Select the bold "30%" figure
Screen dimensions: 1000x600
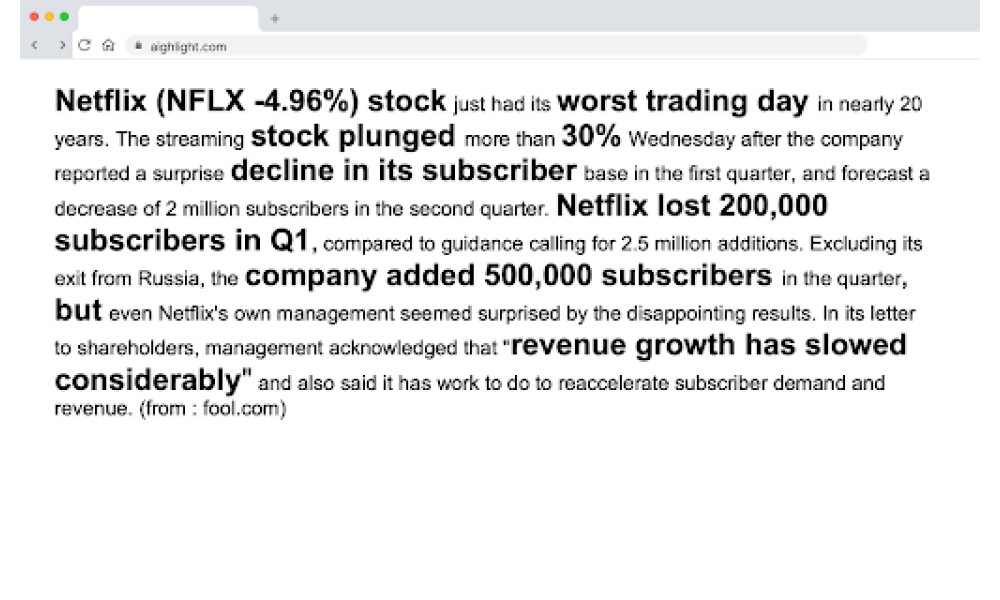point(591,135)
